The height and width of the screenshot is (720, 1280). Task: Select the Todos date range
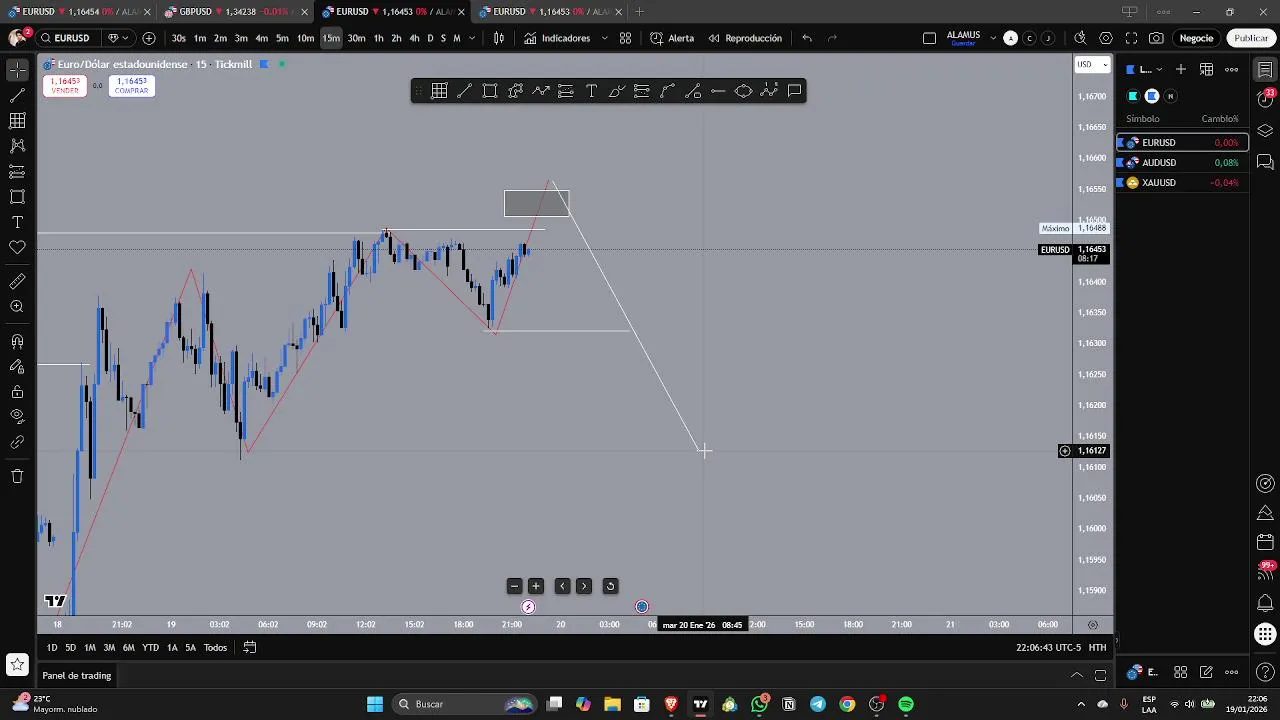click(215, 647)
